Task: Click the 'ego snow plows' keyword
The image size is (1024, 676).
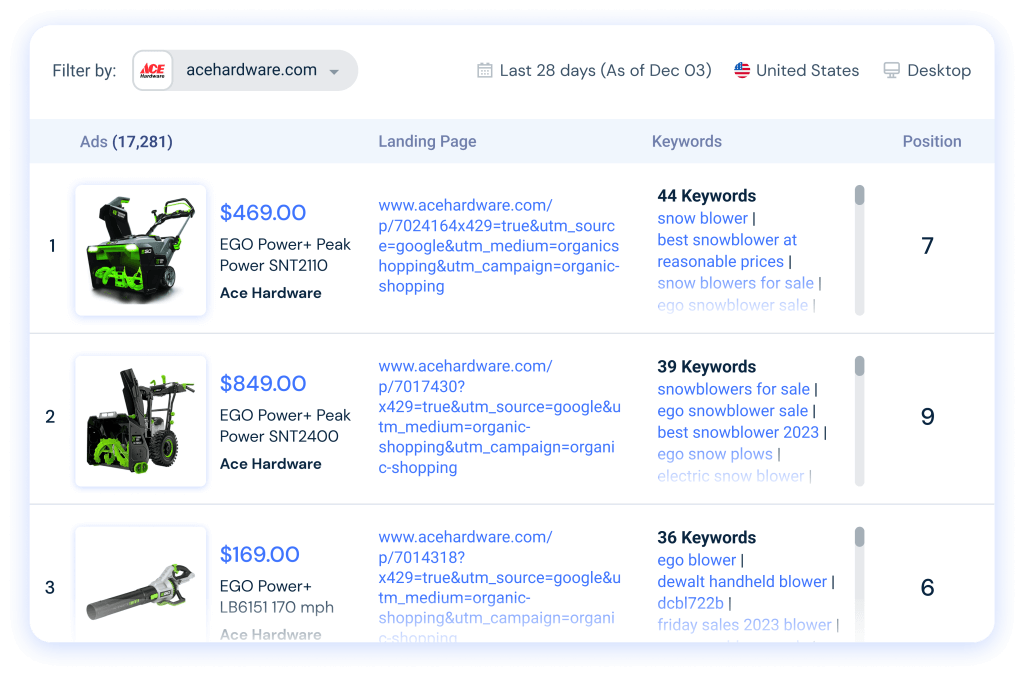Action: pos(714,454)
